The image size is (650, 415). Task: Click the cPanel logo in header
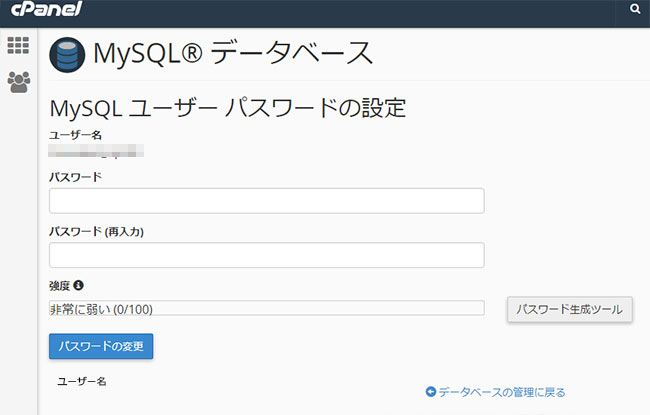[x=46, y=9]
